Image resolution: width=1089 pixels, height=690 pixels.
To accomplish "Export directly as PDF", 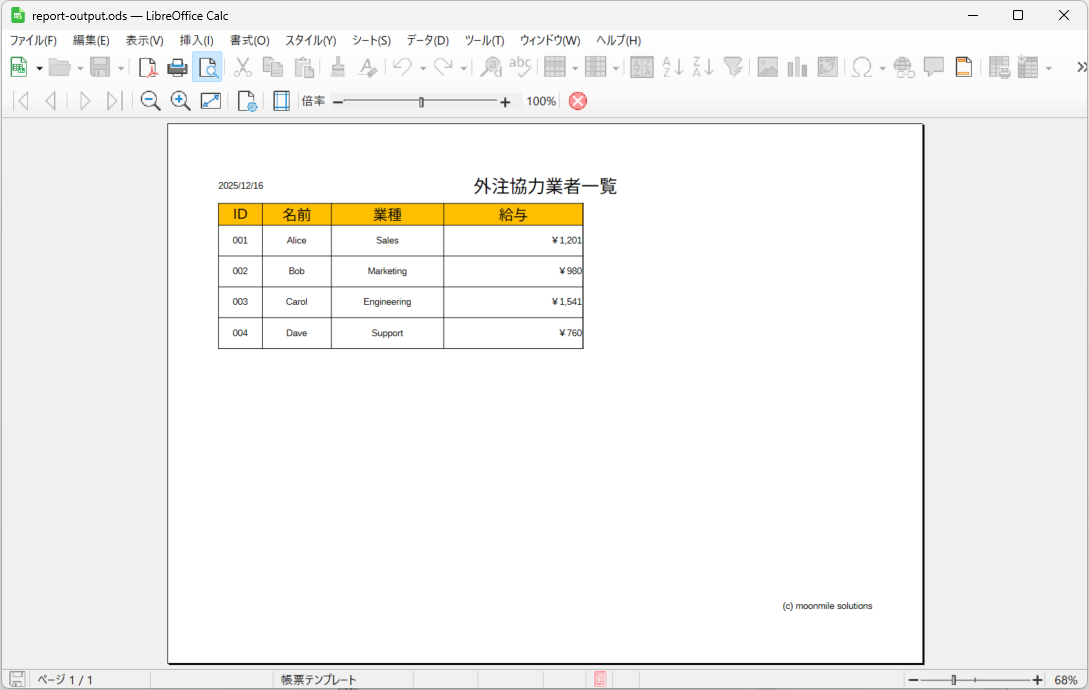I will point(148,68).
